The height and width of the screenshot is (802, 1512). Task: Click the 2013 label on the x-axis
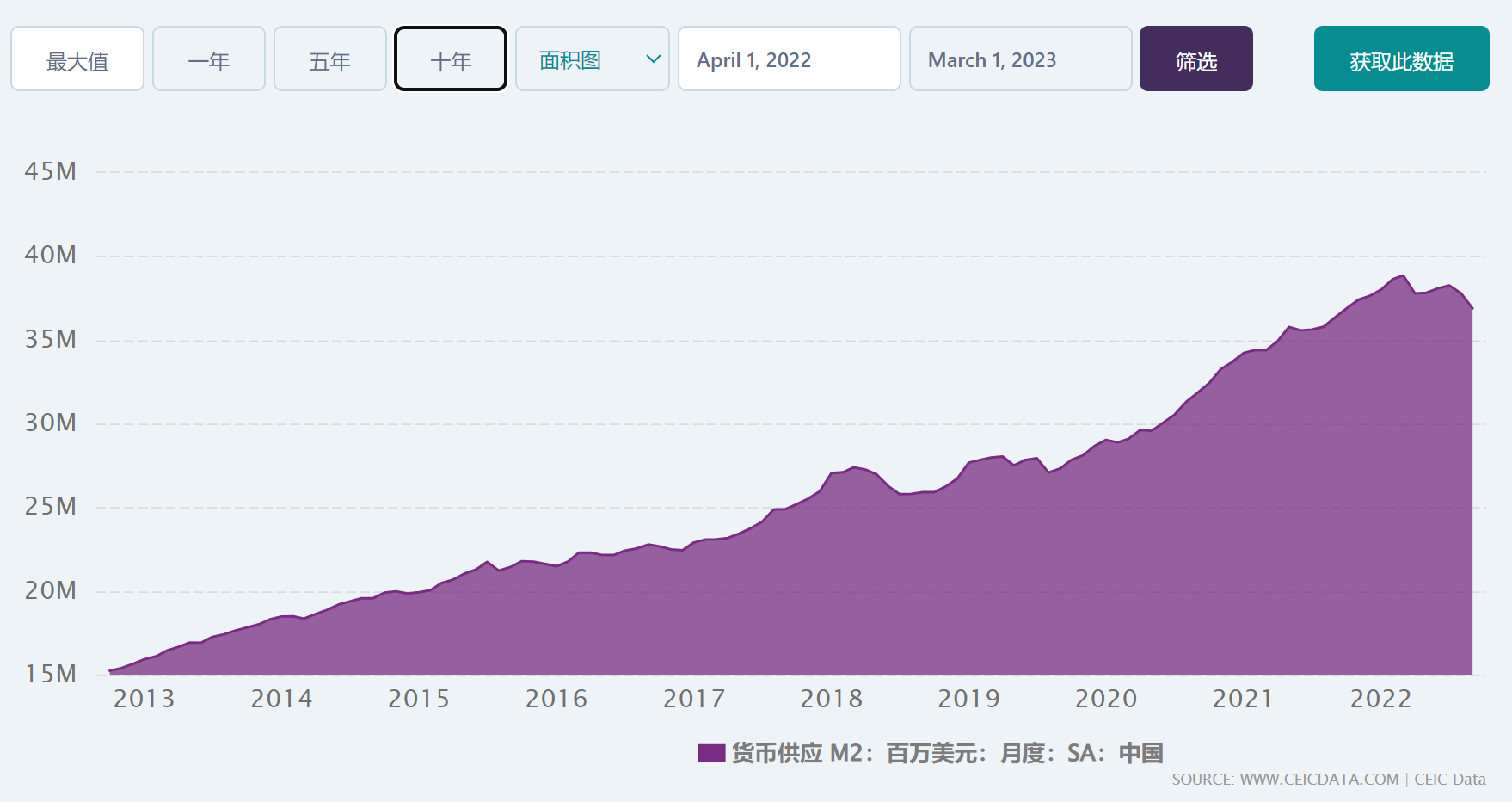(x=144, y=699)
